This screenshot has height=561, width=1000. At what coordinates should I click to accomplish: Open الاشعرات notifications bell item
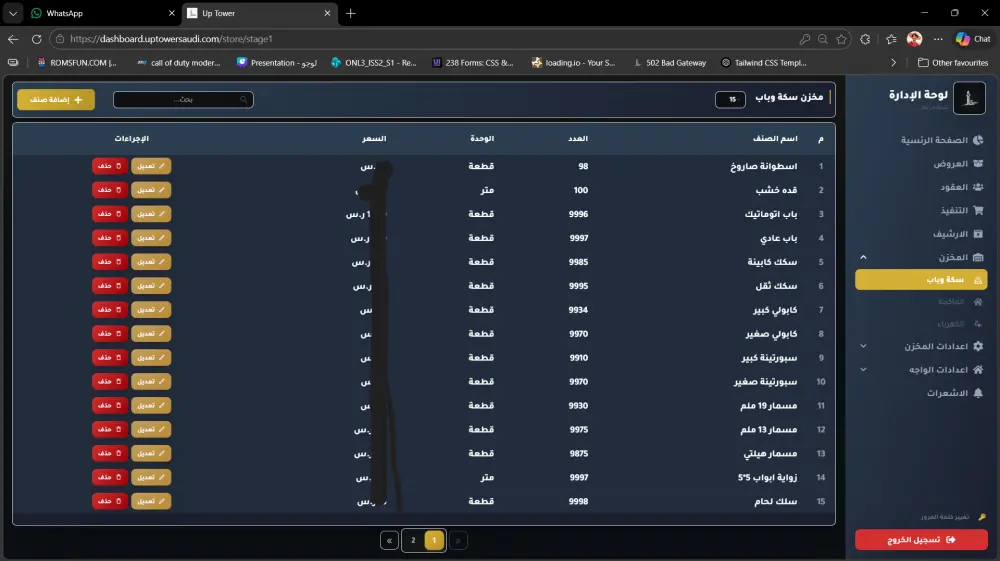pos(955,393)
